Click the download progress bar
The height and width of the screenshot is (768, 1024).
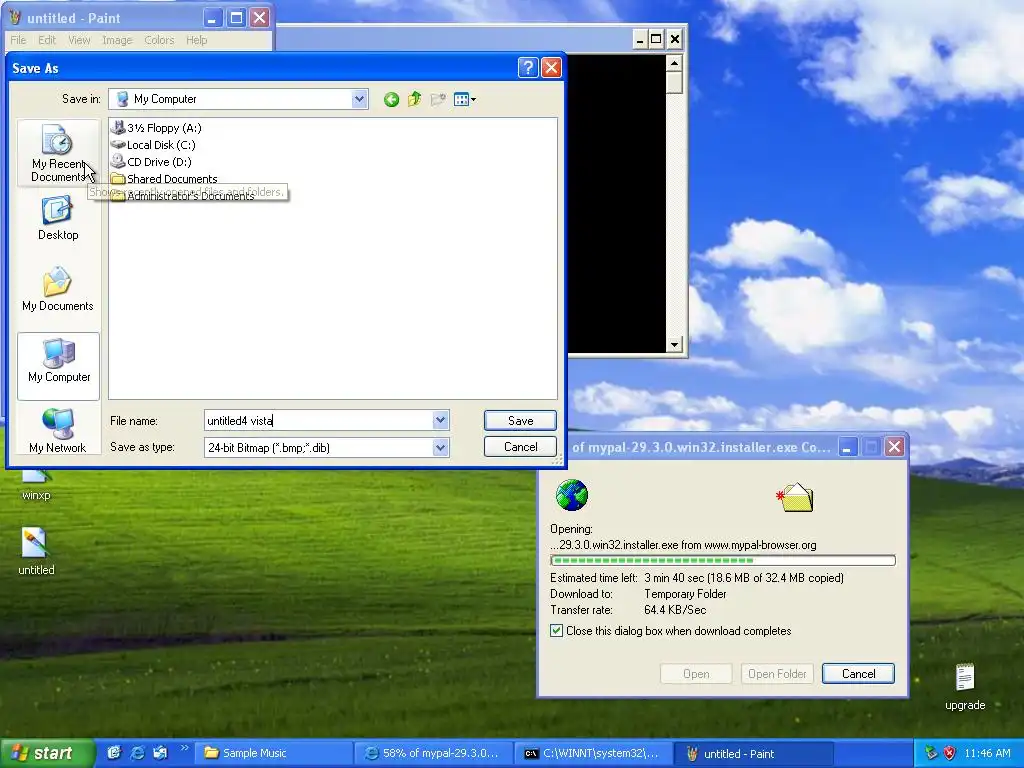pyautogui.click(x=723, y=560)
